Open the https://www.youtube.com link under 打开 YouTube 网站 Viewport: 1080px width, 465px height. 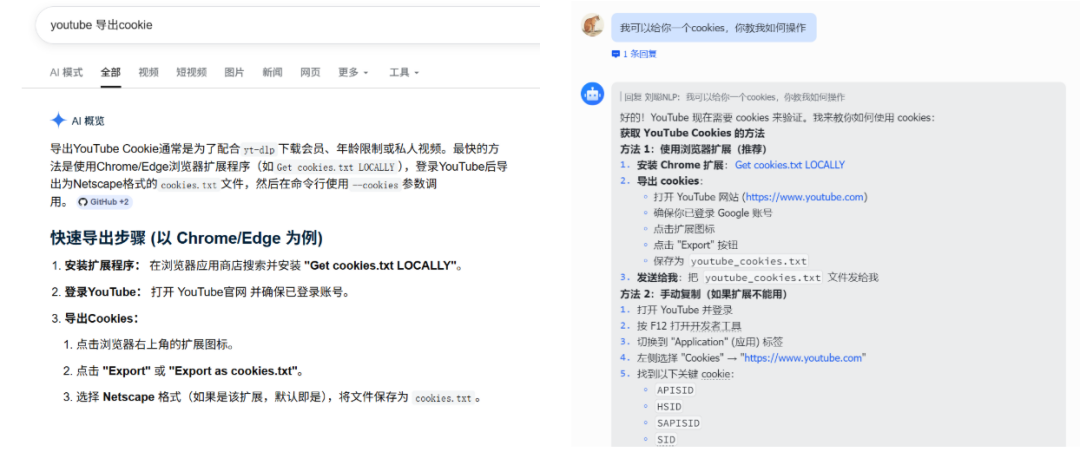pyautogui.click(x=805, y=197)
